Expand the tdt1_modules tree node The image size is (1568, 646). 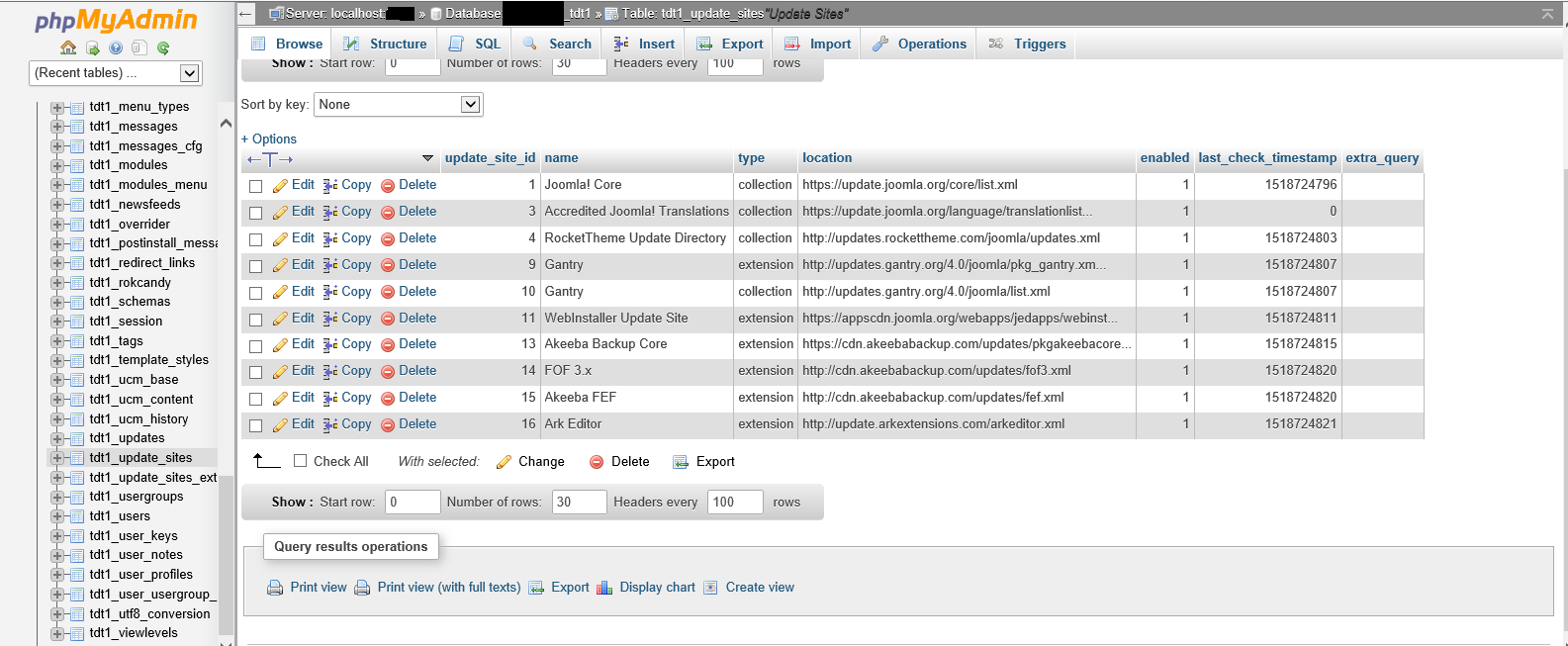coord(57,166)
